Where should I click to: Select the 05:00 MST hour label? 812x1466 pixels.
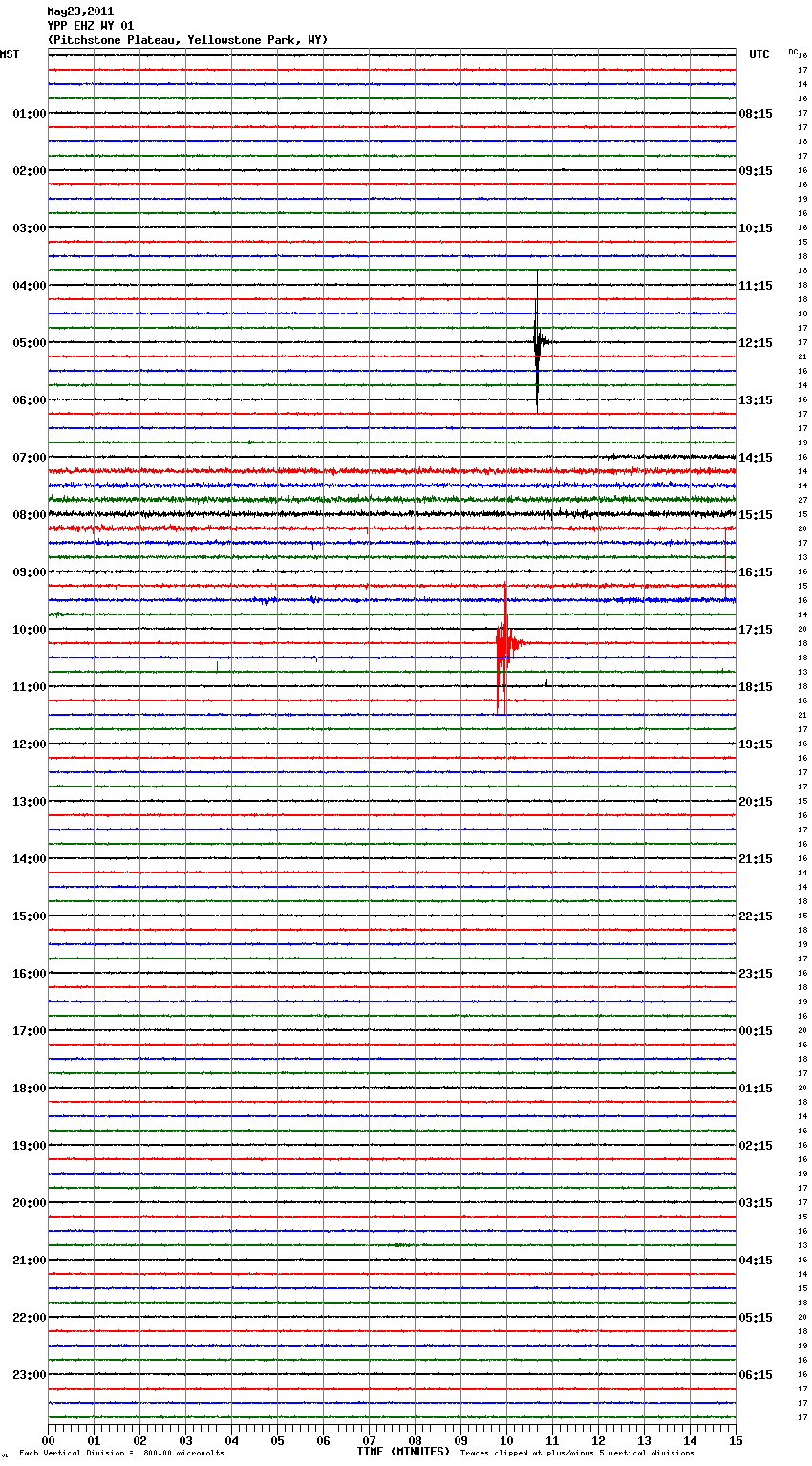[29, 343]
